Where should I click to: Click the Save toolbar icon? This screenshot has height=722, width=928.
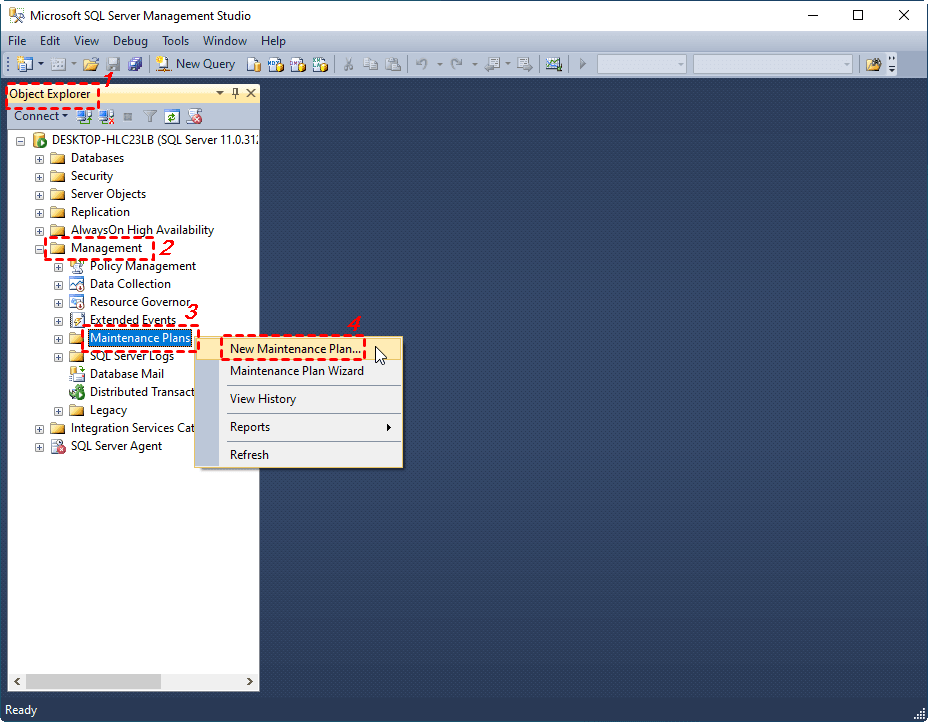tap(113, 63)
